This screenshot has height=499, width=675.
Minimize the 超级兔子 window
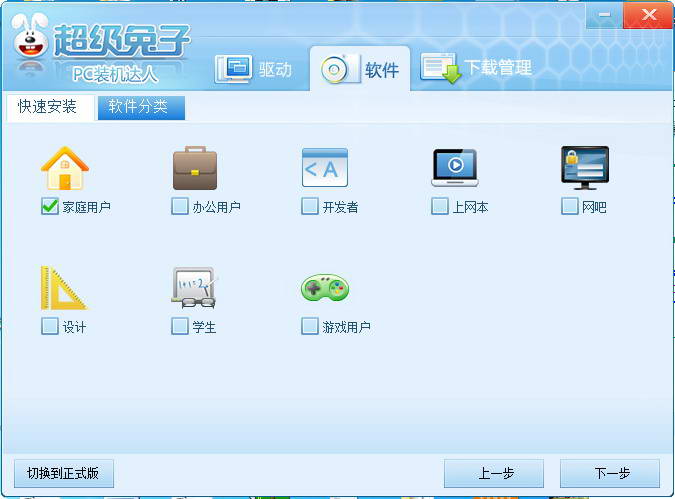click(604, 15)
